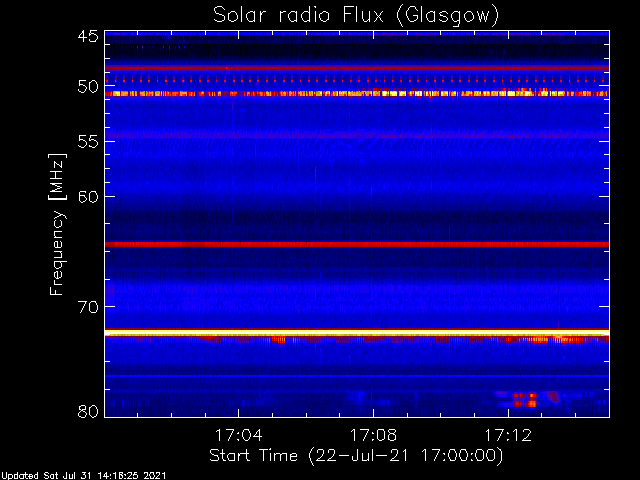The image size is (640, 480).
Task: Click the 'Updated Sat Jul 31' timestamp text
Action: 83,476
